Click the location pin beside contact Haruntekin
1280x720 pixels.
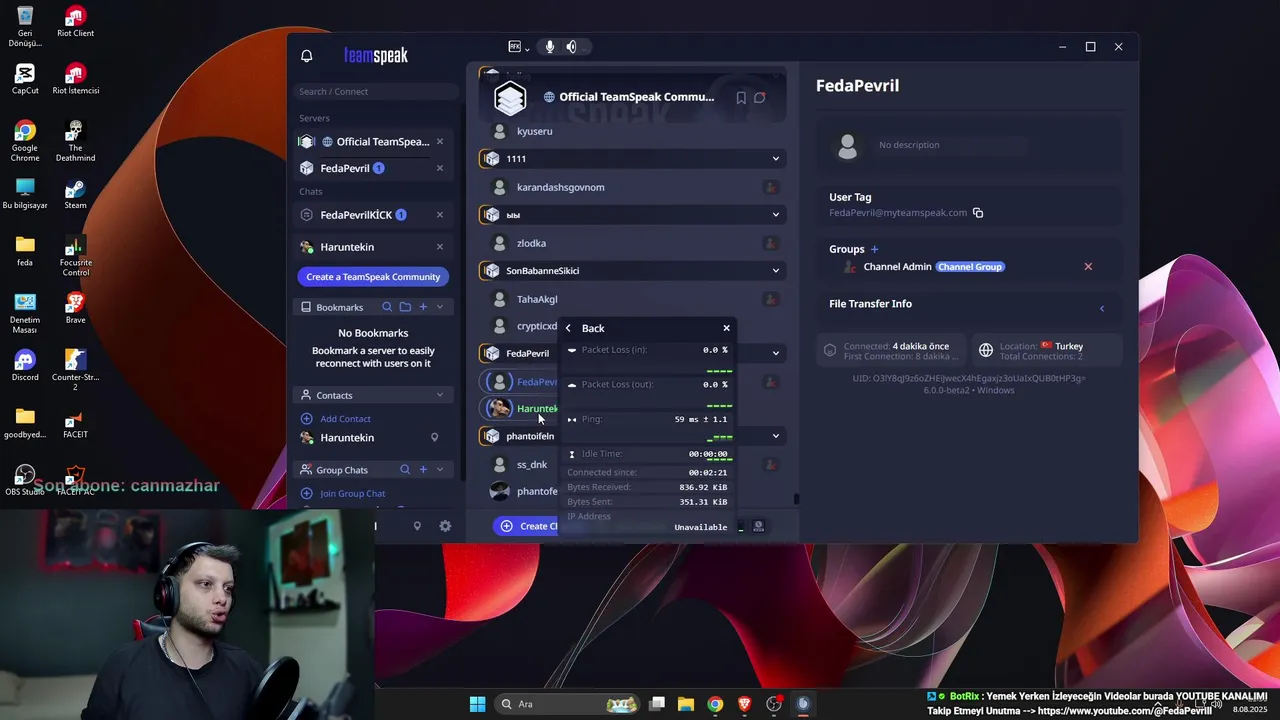click(434, 438)
